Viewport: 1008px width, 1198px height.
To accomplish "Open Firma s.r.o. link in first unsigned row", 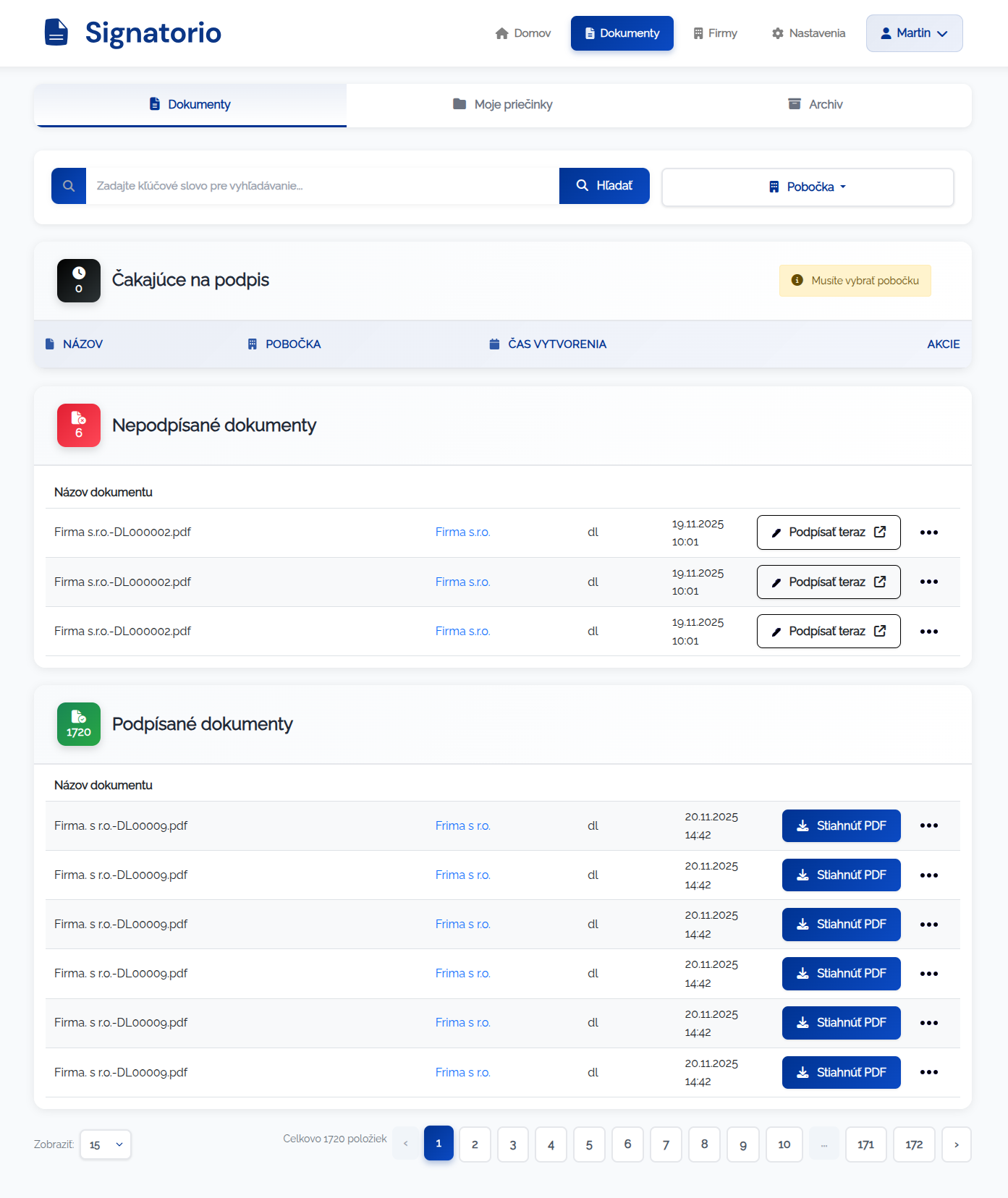I will tap(463, 532).
